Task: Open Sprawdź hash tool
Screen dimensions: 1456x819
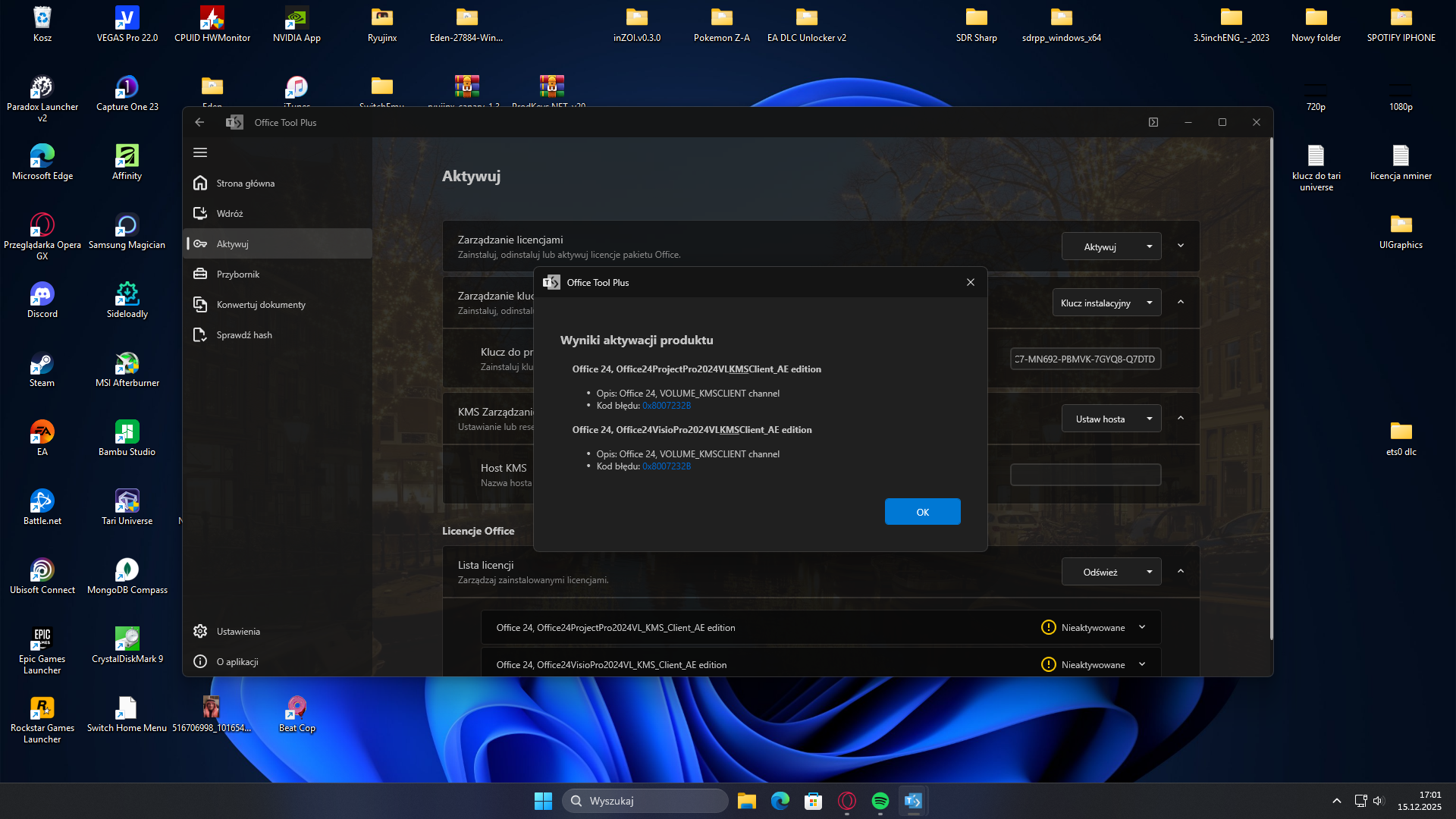Action: point(243,335)
